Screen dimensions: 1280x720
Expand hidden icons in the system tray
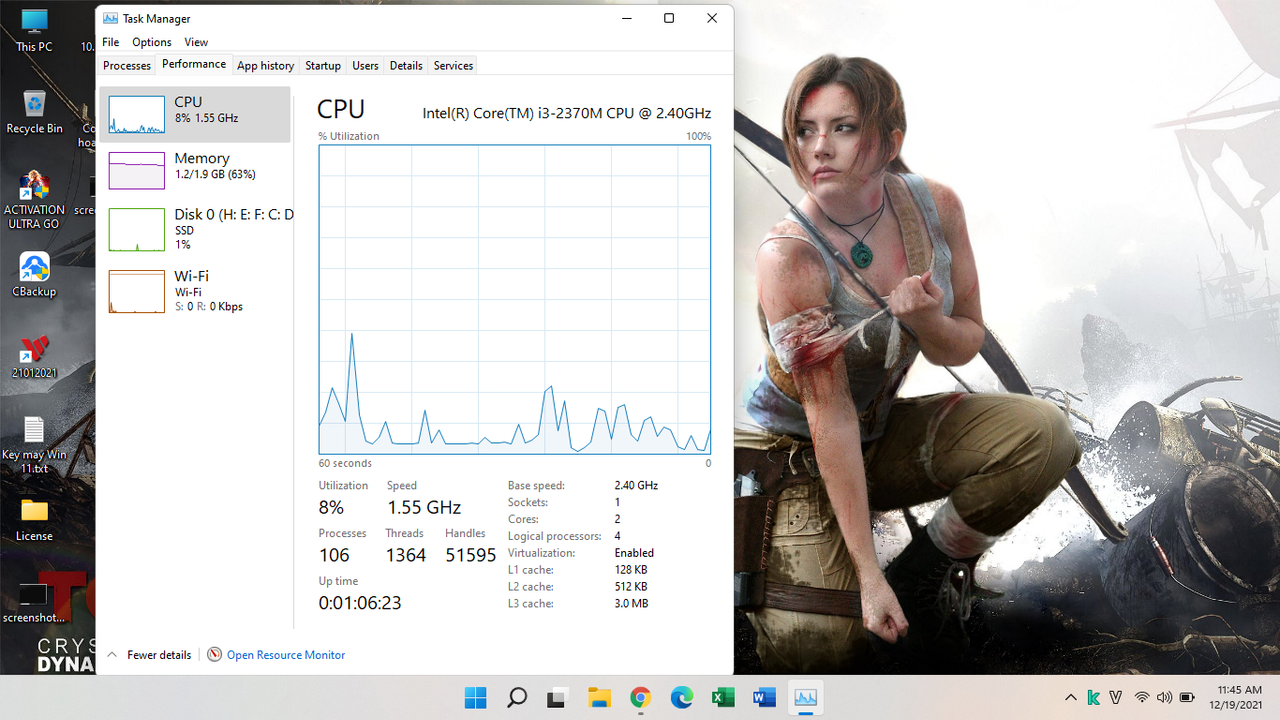pyautogui.click(x=1070, y=697)
